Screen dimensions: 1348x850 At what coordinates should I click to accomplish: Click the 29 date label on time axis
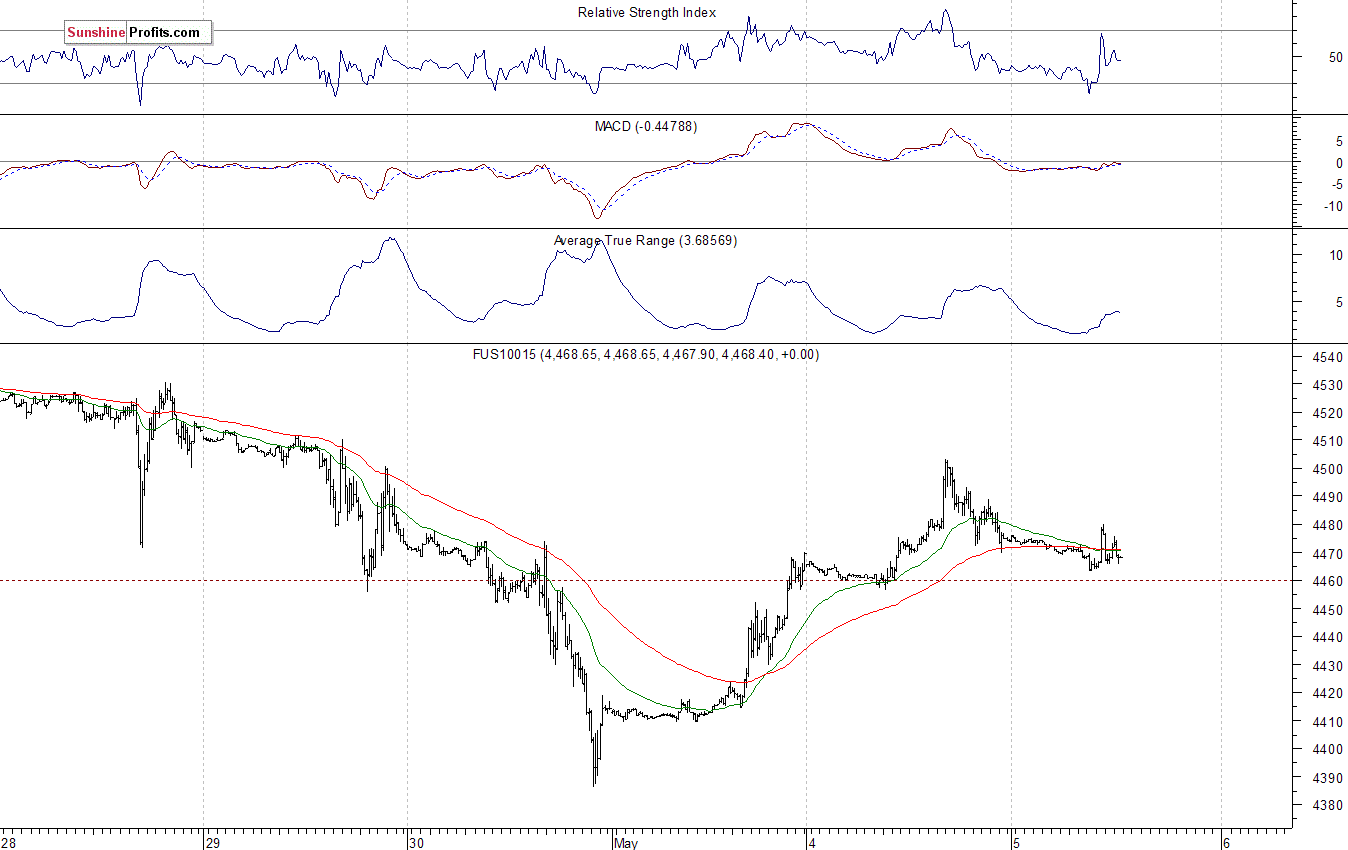coord(213,843)
